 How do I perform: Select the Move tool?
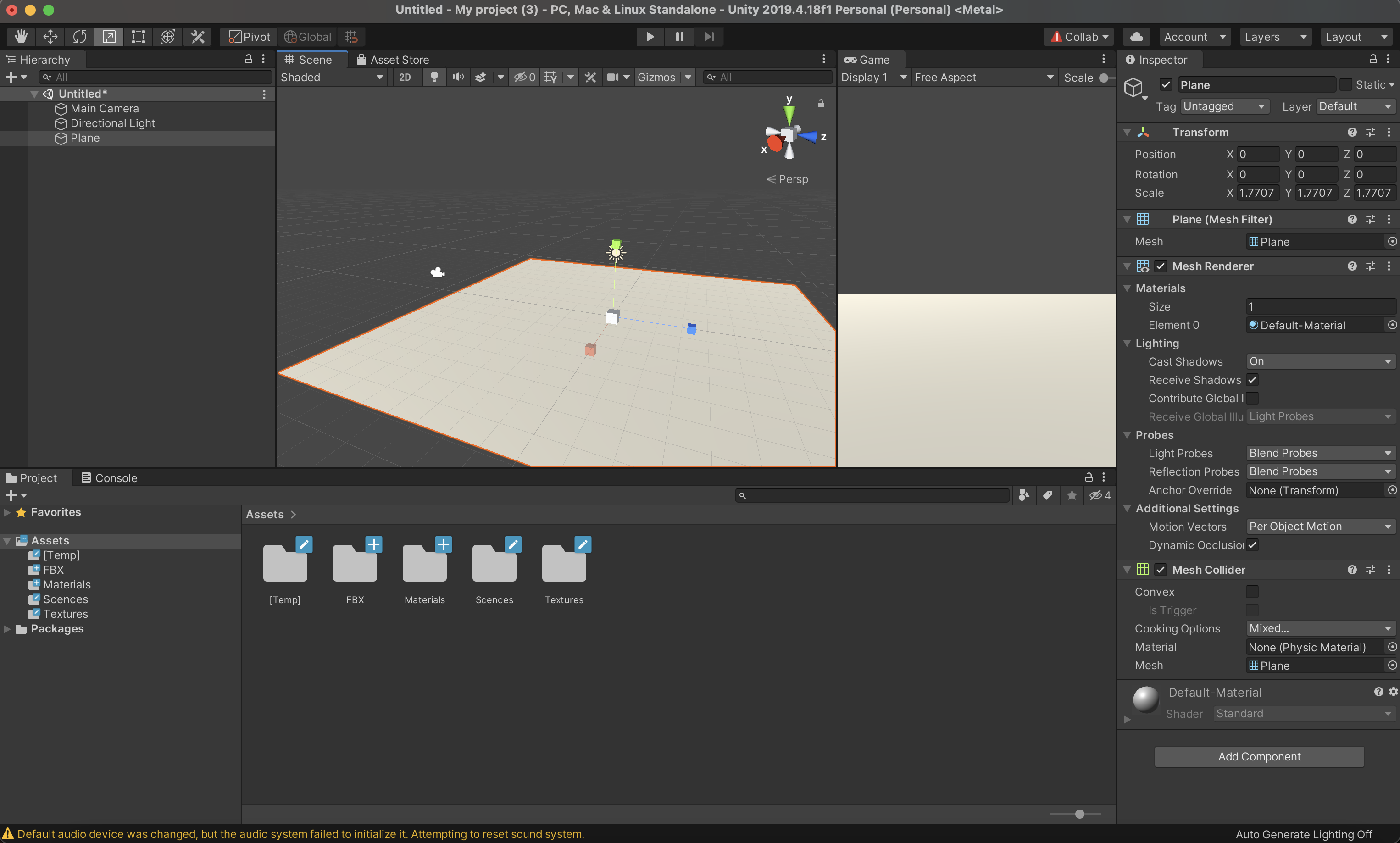[50, 37]
